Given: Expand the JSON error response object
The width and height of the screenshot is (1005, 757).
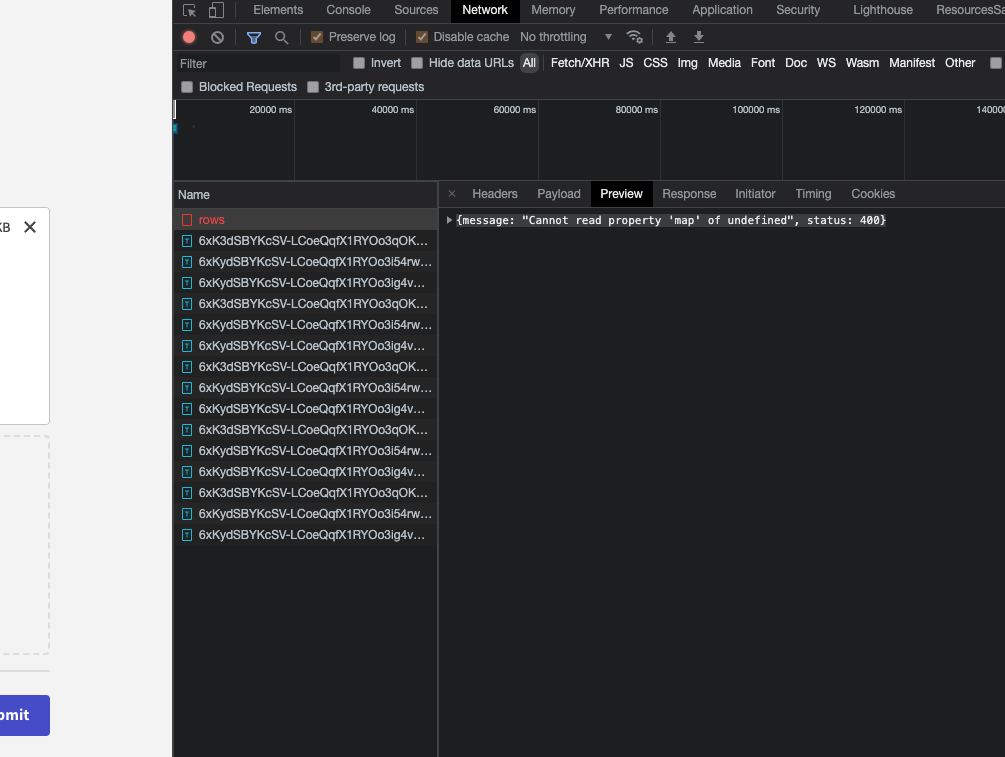Looking at the screenshot, I should [449, 220].
